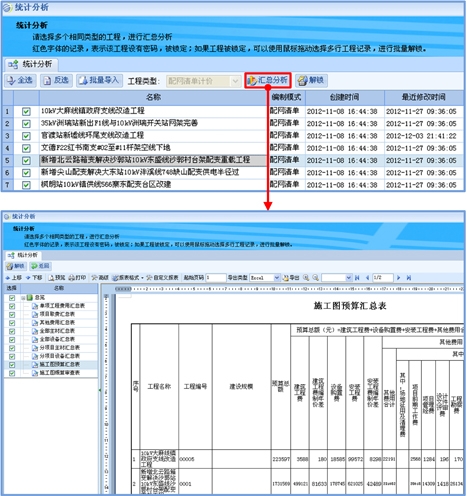Click the 高级 advanced toolbar item

pyautogui.click(x=100, y=278)
